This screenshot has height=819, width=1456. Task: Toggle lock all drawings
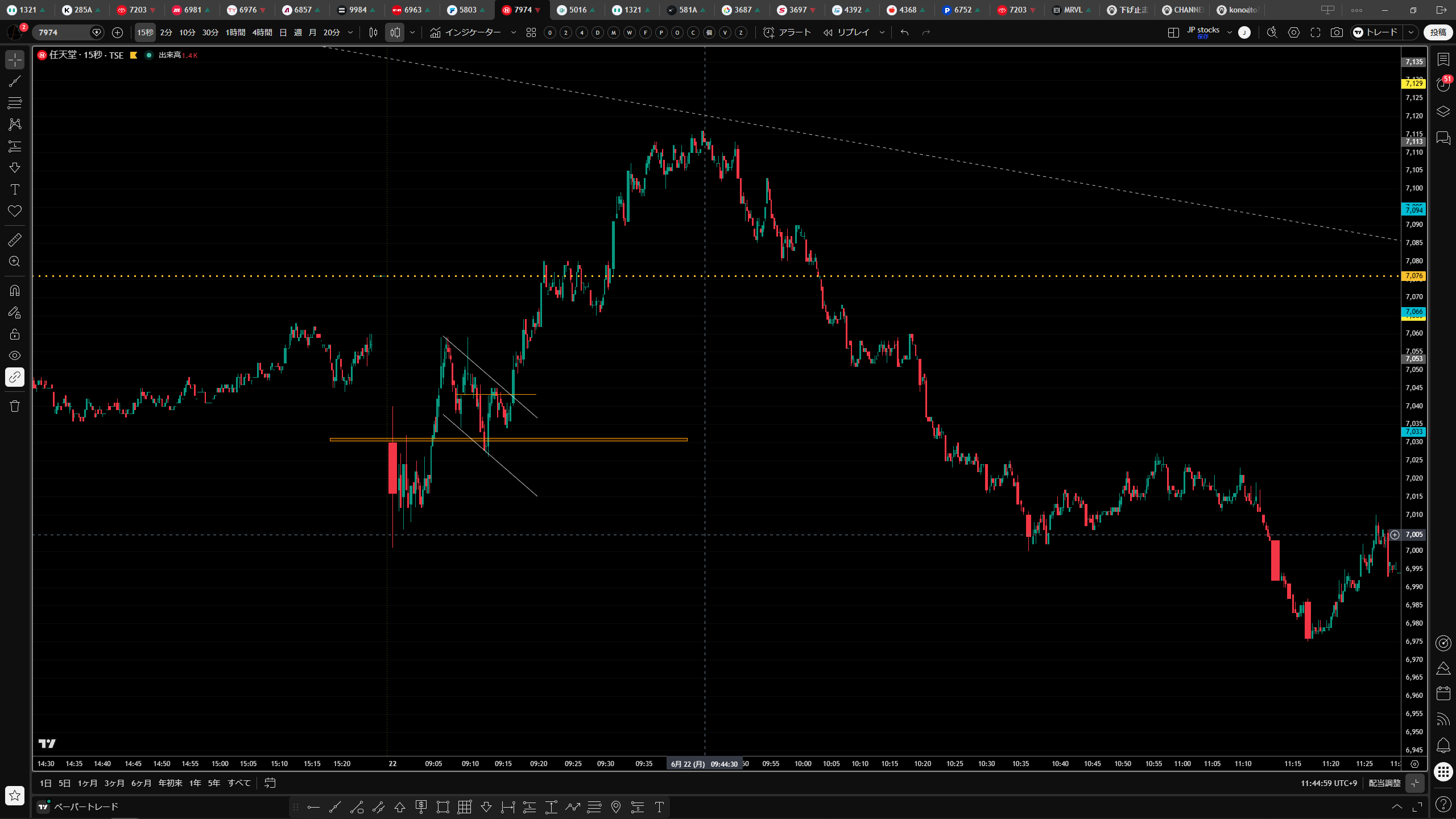coord(15,334)
